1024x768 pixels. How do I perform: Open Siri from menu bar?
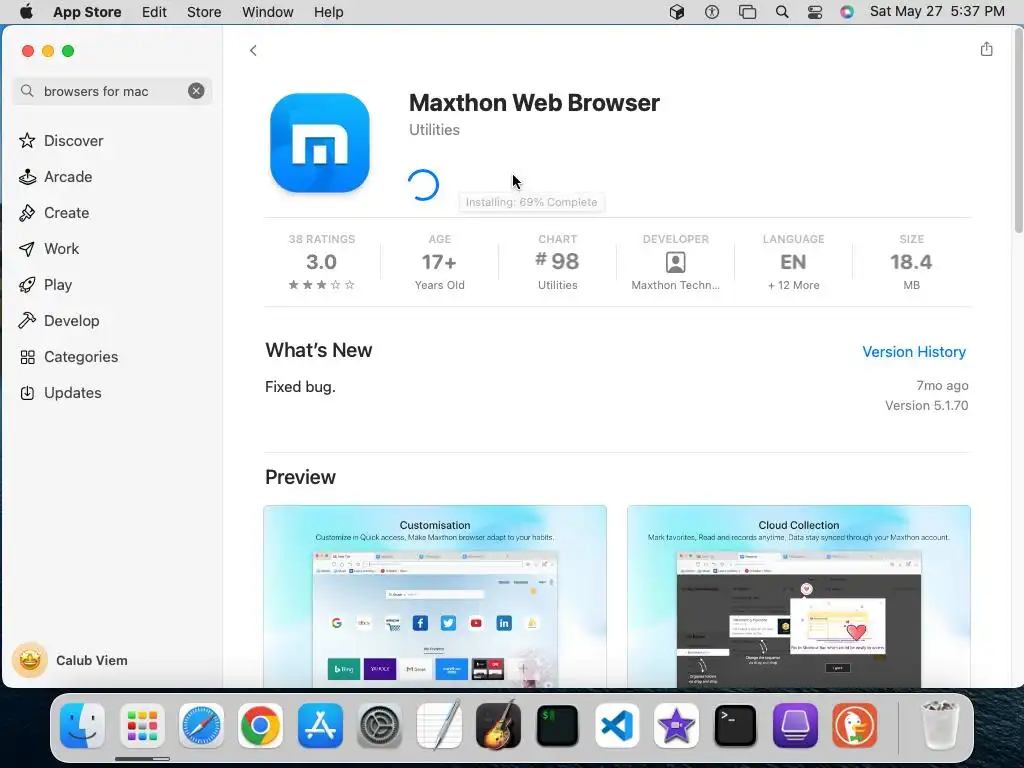tap(846, 12)
